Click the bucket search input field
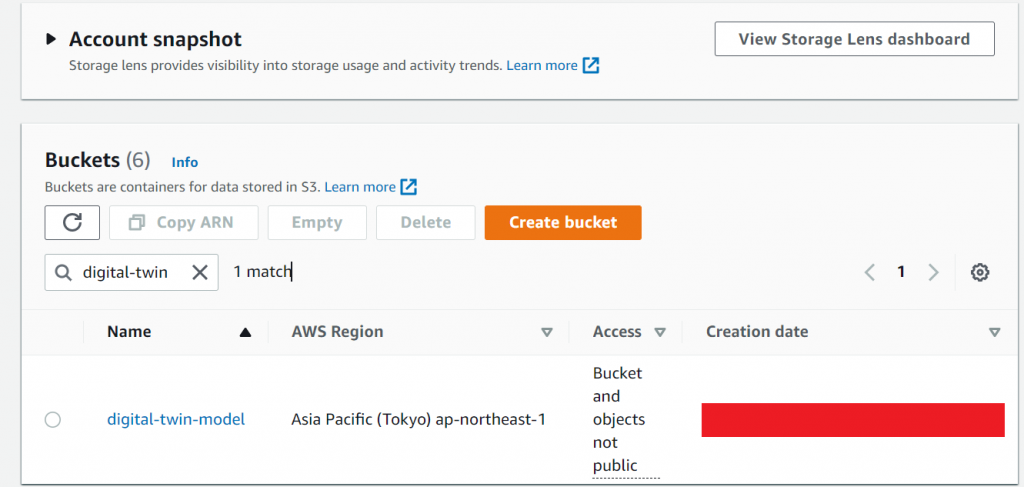The height and width of the screenshot is (487, 1024). [125, 272]
